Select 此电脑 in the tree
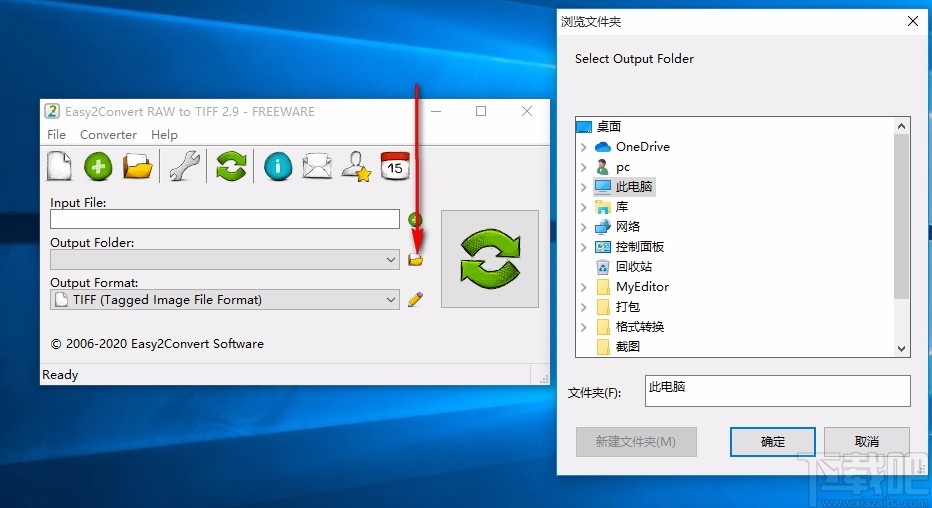The width and height of the screenshot is (932, 508). coord(634,187)
